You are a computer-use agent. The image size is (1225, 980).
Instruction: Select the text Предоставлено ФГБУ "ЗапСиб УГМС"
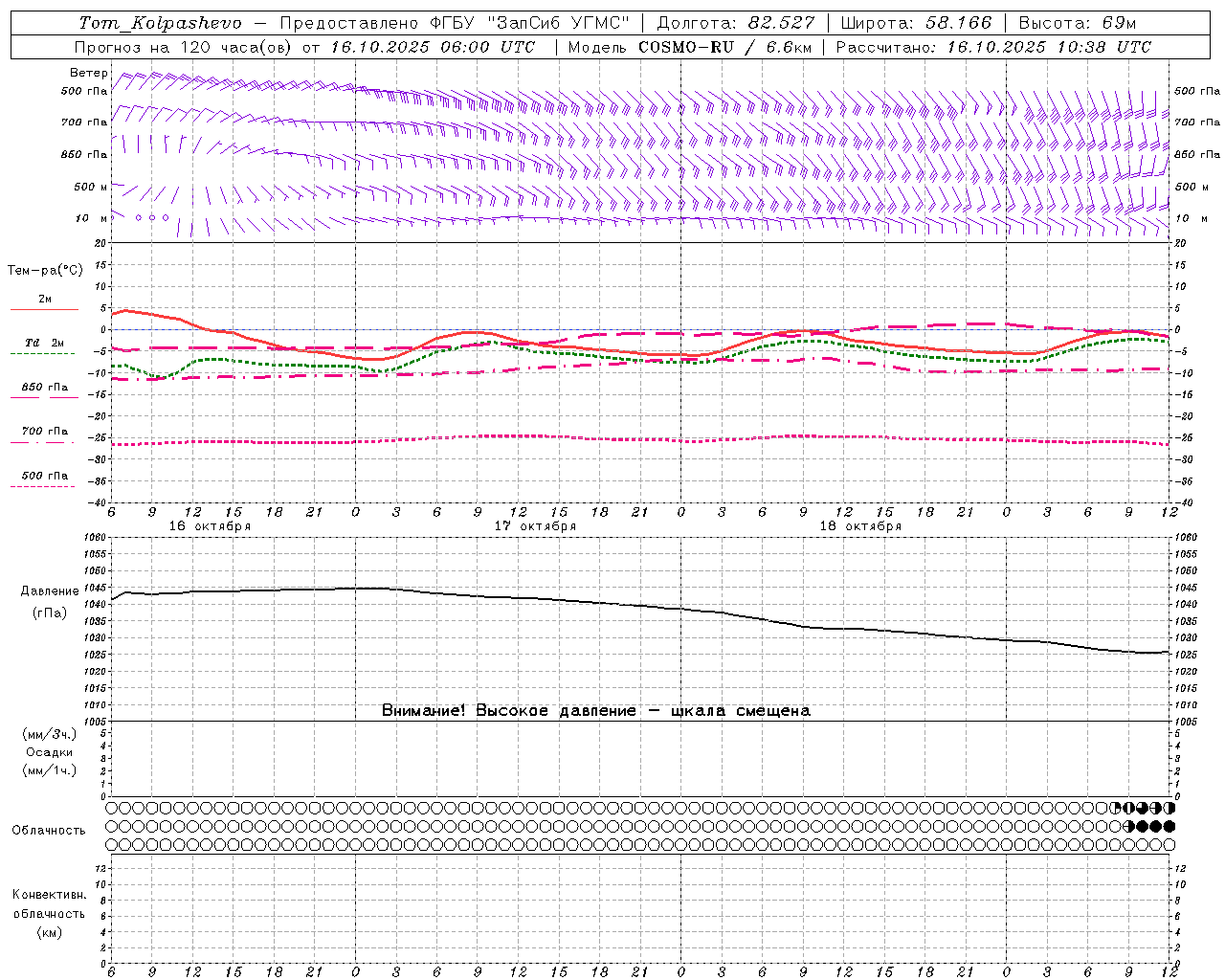(x=453, y=23)
